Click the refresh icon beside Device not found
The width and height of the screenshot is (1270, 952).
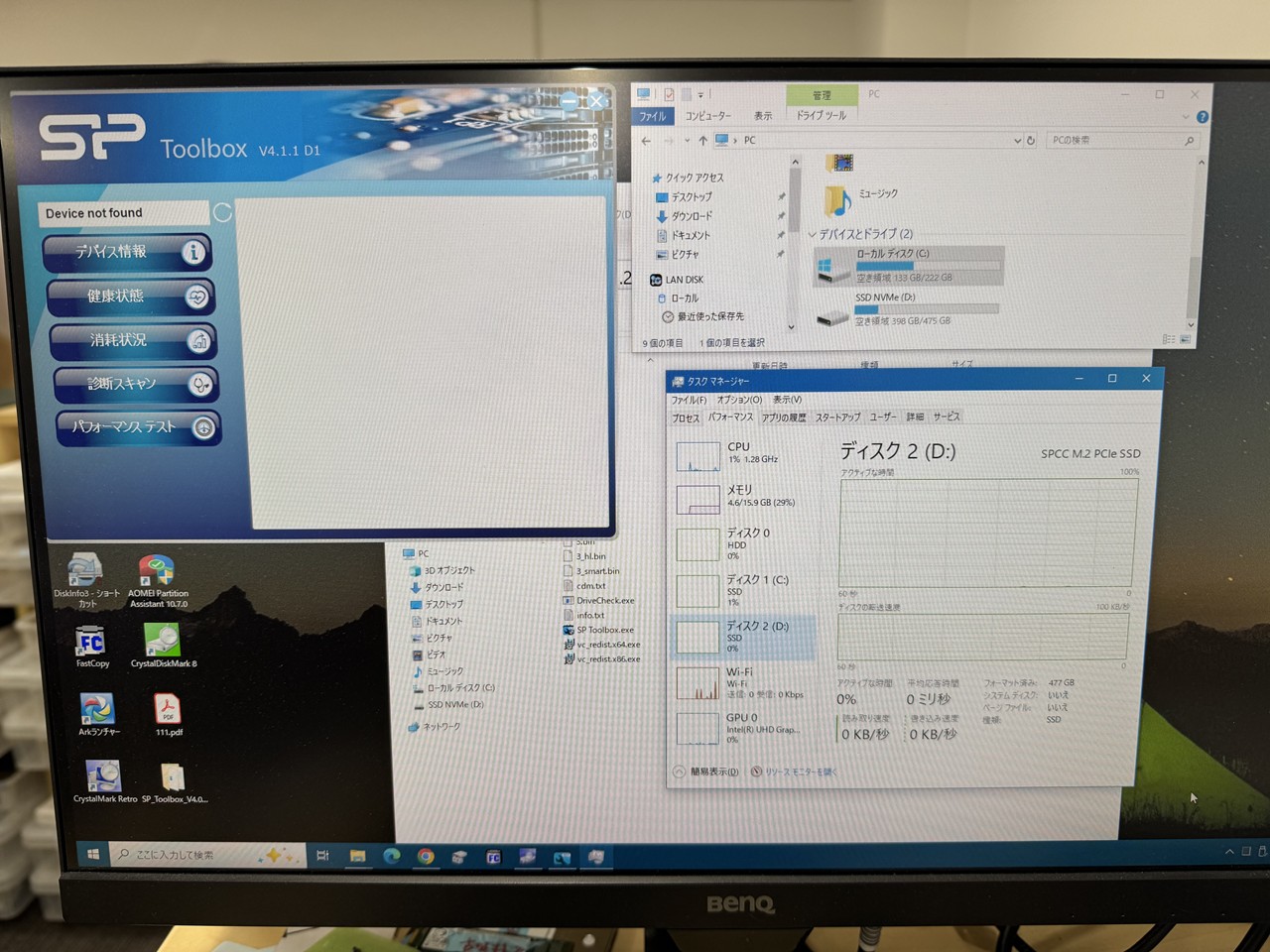(222, 213)
